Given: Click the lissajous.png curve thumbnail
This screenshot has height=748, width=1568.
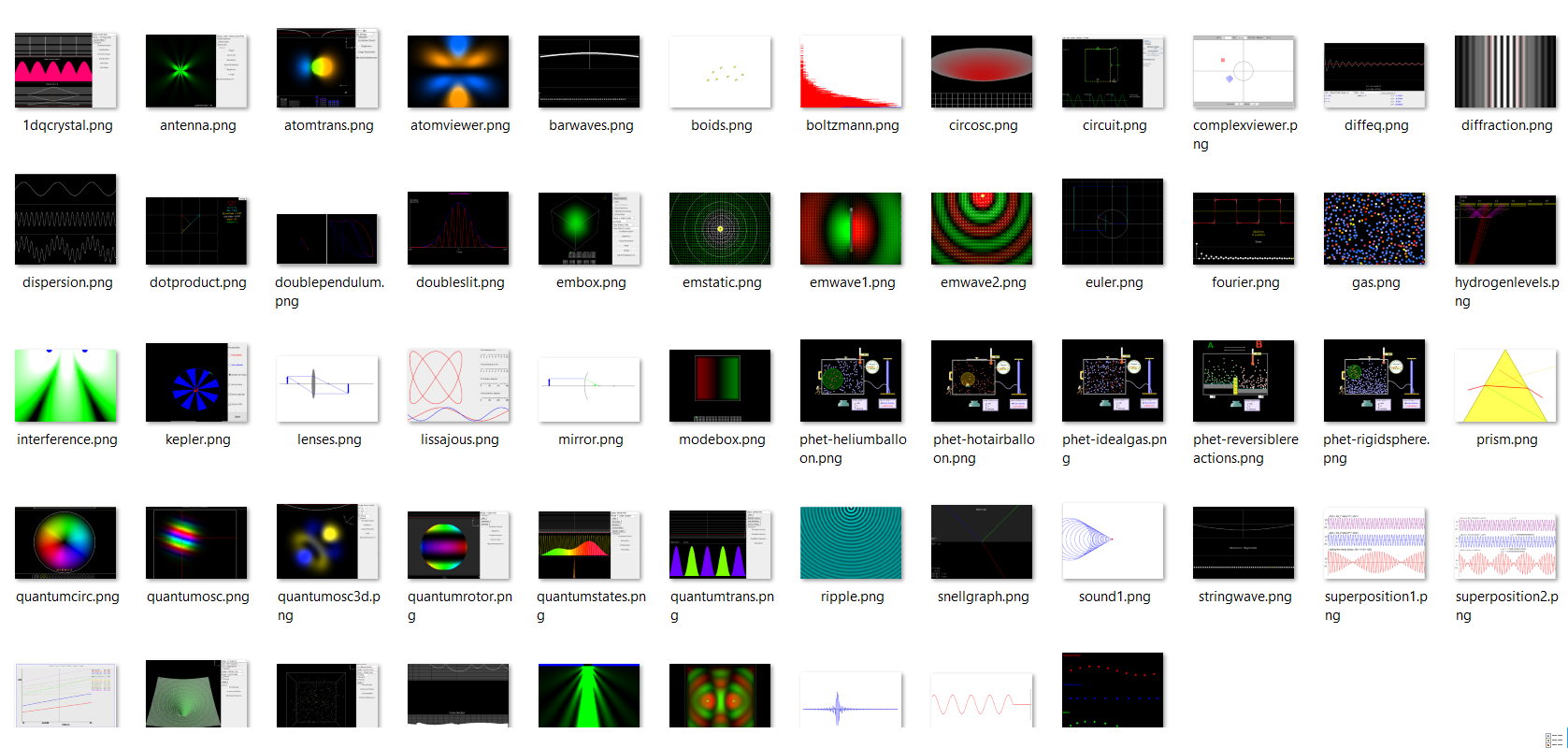Looking at the screenshot, I should click(x=458, y=385).
